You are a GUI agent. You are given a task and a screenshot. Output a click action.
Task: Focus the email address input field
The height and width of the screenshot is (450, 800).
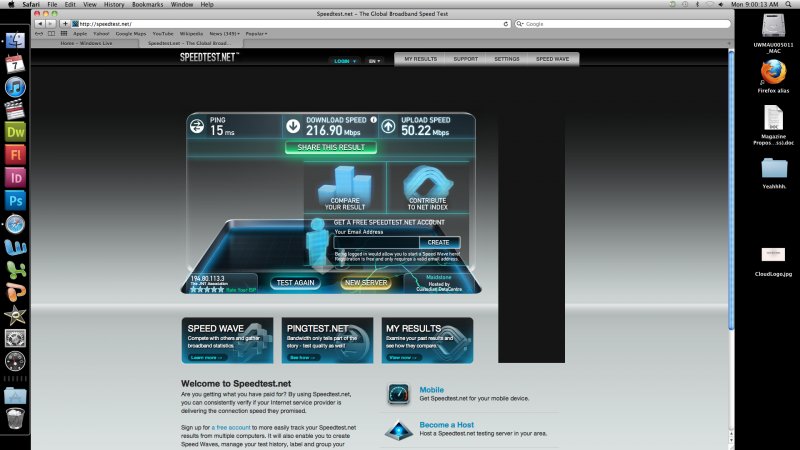pos(377,242)
